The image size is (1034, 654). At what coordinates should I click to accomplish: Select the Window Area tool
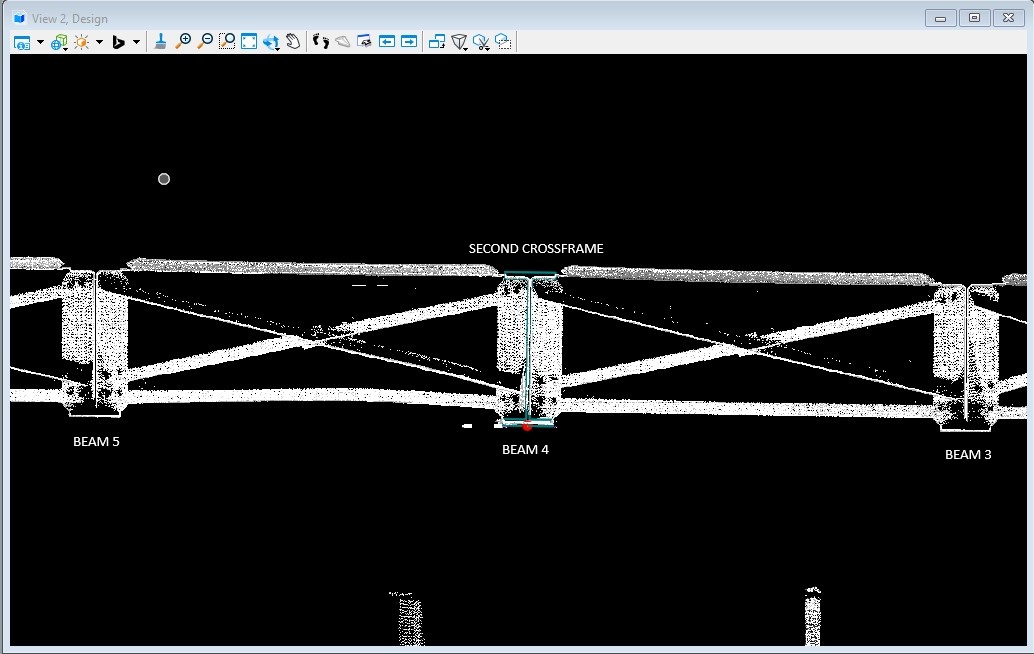(227, 41)
